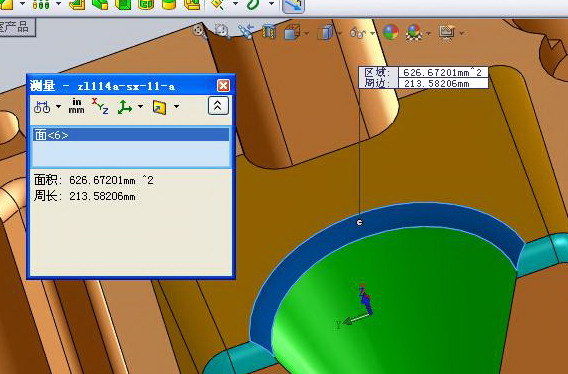This screenshot has width=568, height=374.
Task: Click the 周长 213.58206mm result text
Action: 85,196
